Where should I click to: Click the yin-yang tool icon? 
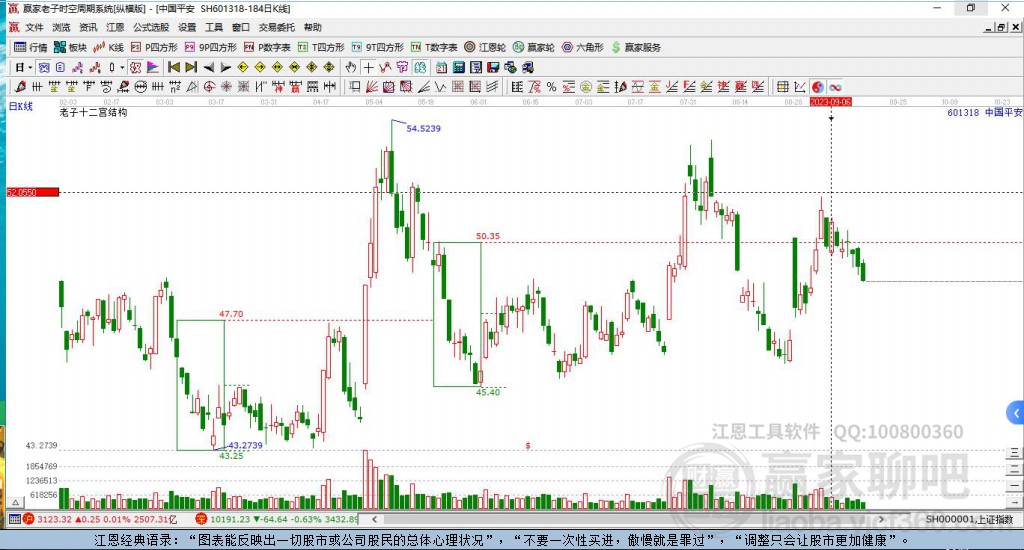click(x=818, y=87)
